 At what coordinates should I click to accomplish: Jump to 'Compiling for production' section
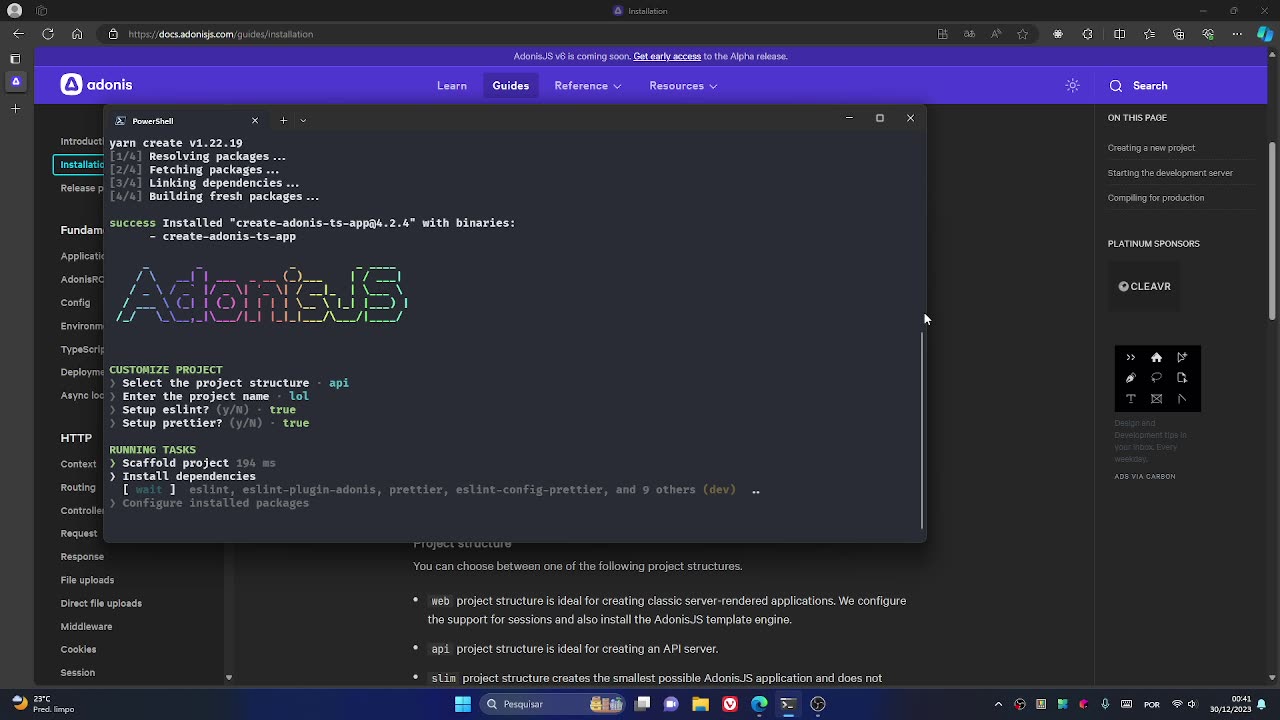click(x=1156, y=198)
